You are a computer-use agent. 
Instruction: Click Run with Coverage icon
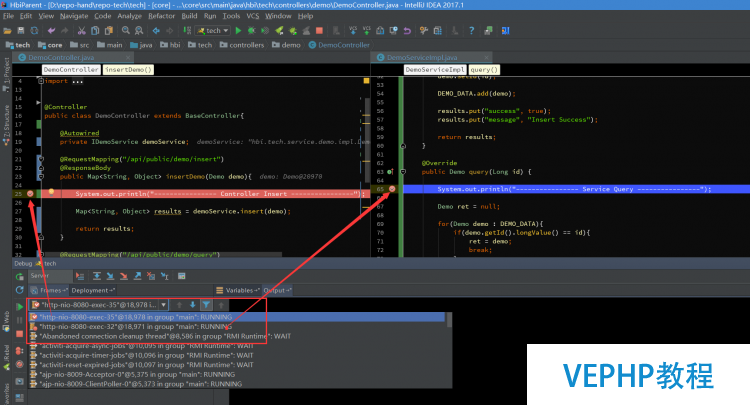265,31
